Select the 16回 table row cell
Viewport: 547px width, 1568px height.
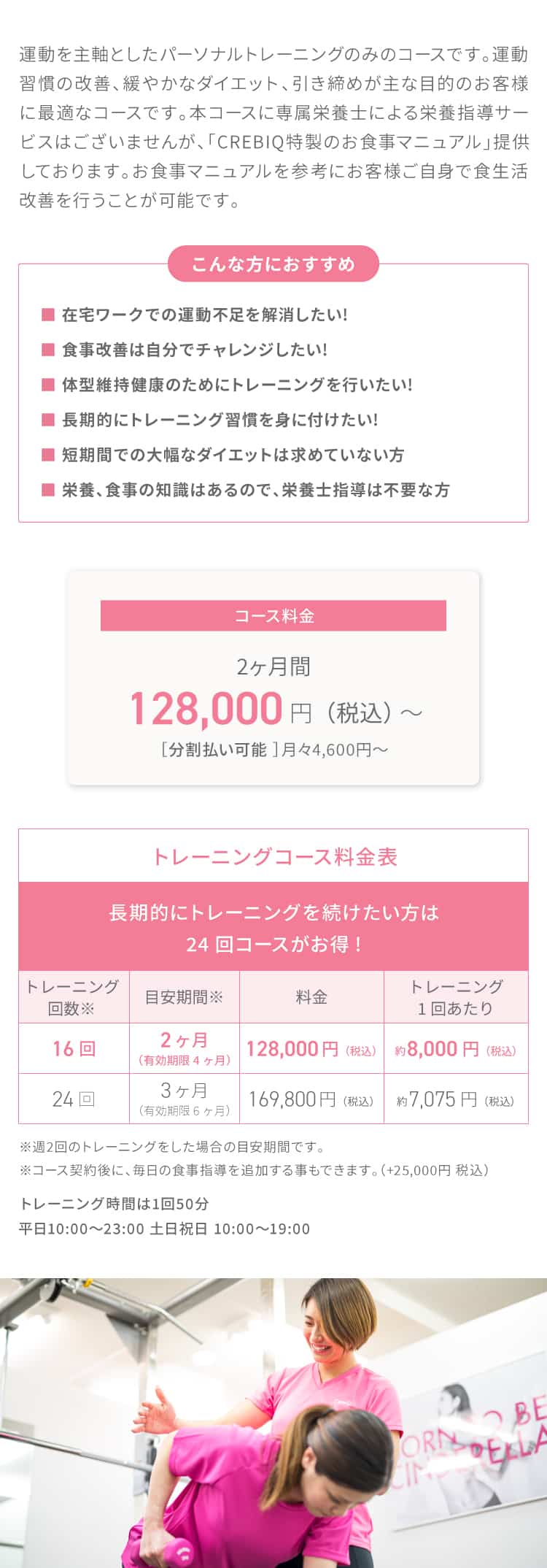click(74, 1048)
